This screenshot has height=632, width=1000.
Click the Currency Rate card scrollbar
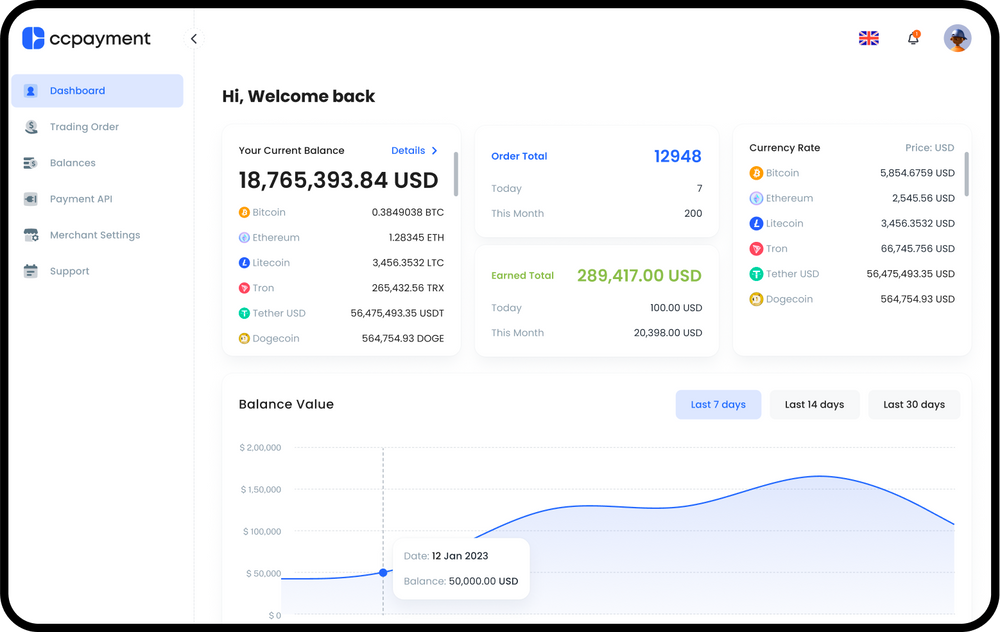pyautogui.click(x=967, y=174)
